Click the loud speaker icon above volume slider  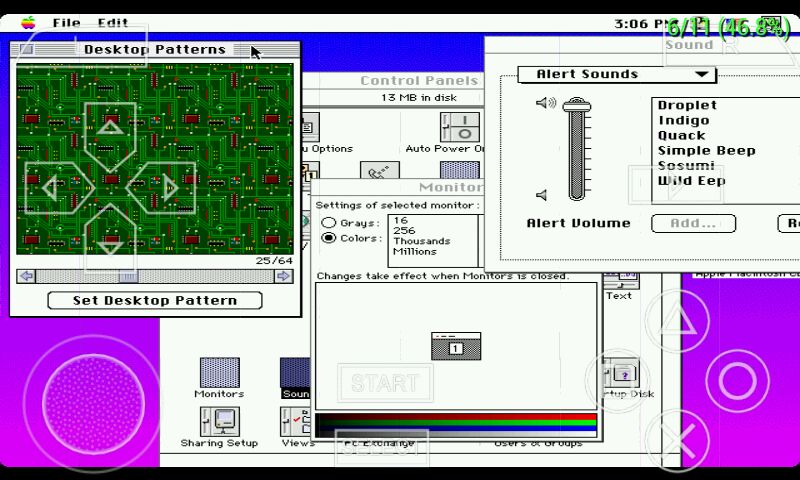(x=546, y=103)
